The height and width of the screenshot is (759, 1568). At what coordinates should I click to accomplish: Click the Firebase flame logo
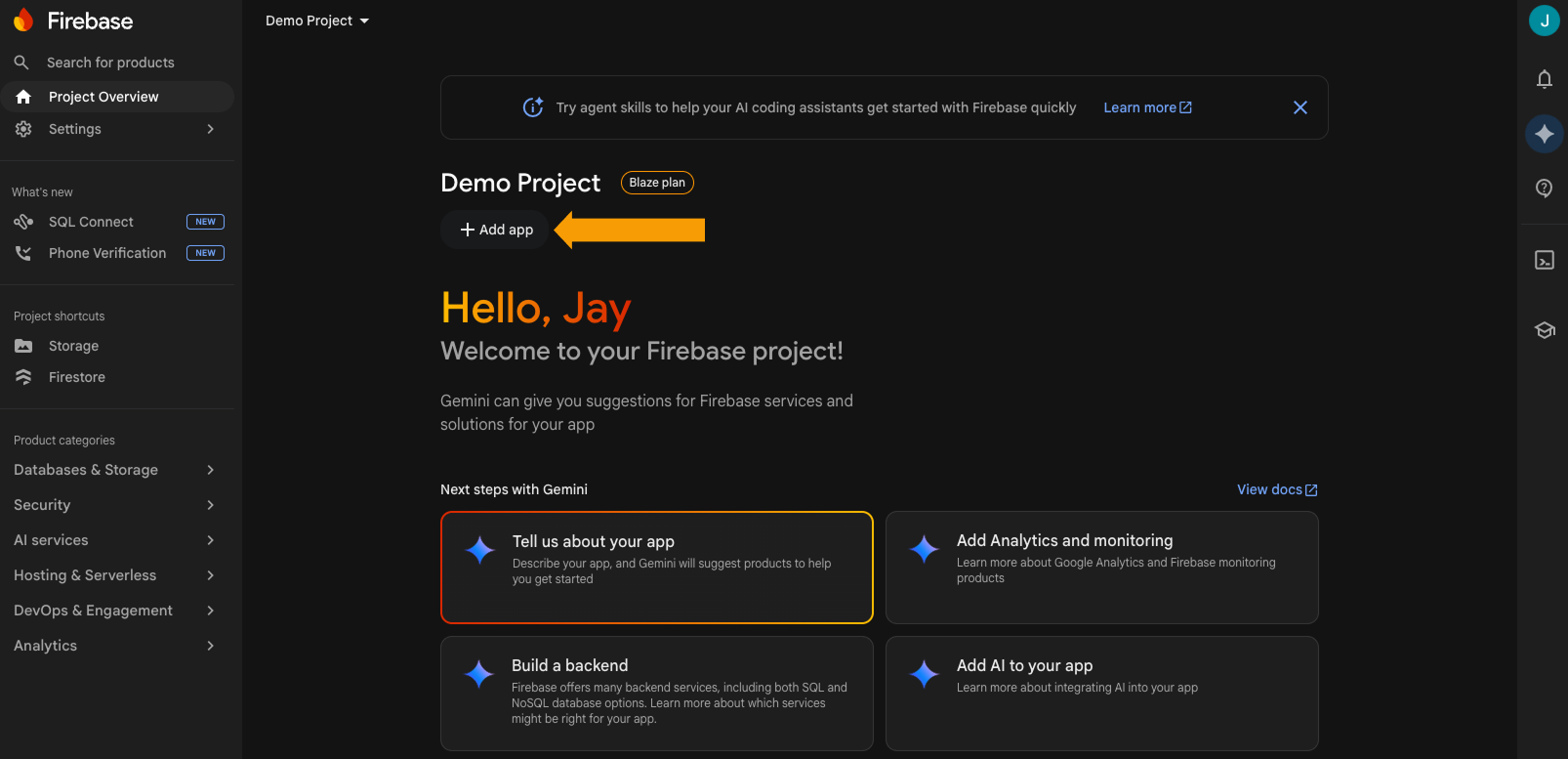[x=23, y=21]
